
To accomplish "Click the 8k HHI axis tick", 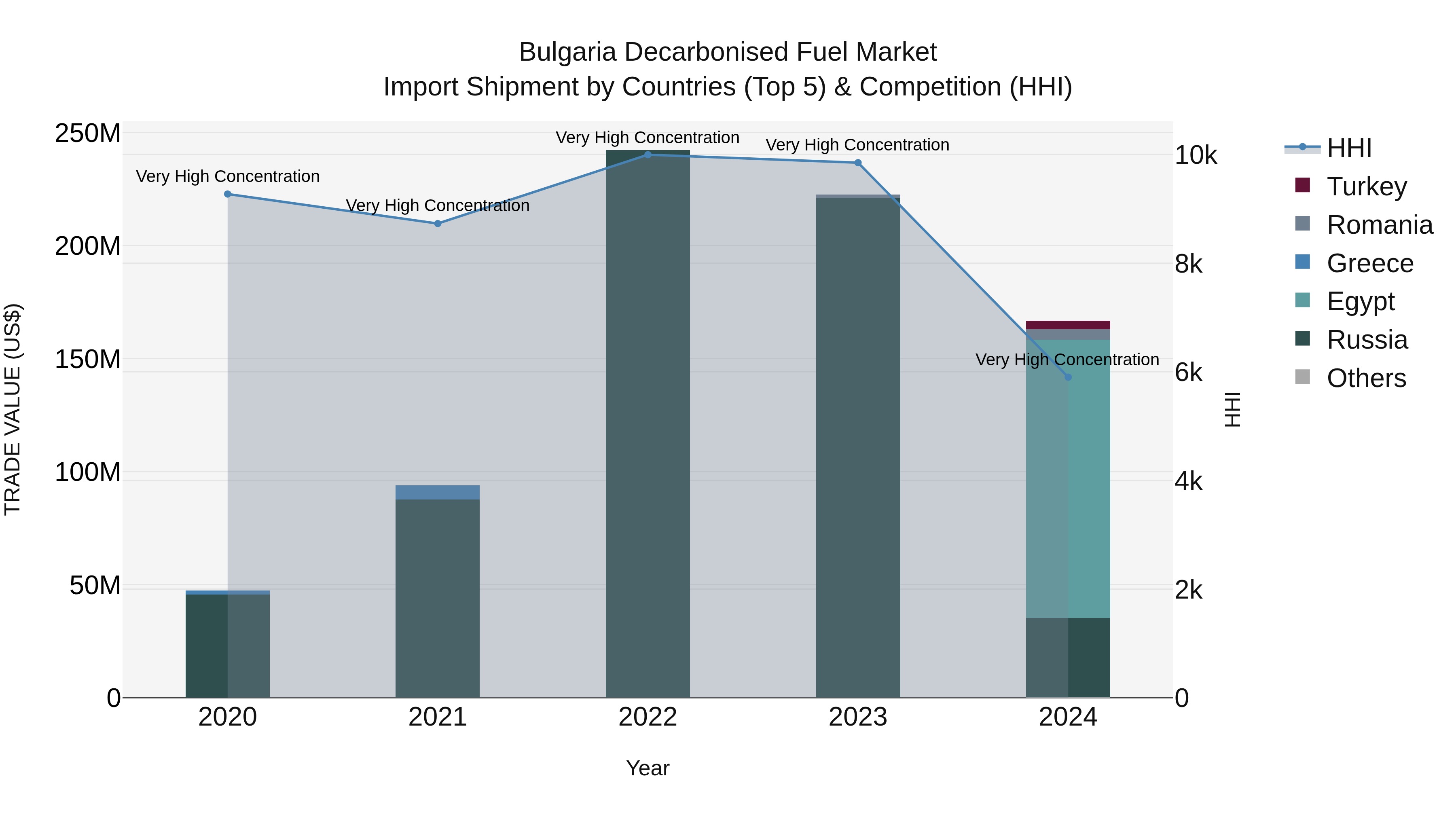I will pyautogui.click(x=1189, y=264).
